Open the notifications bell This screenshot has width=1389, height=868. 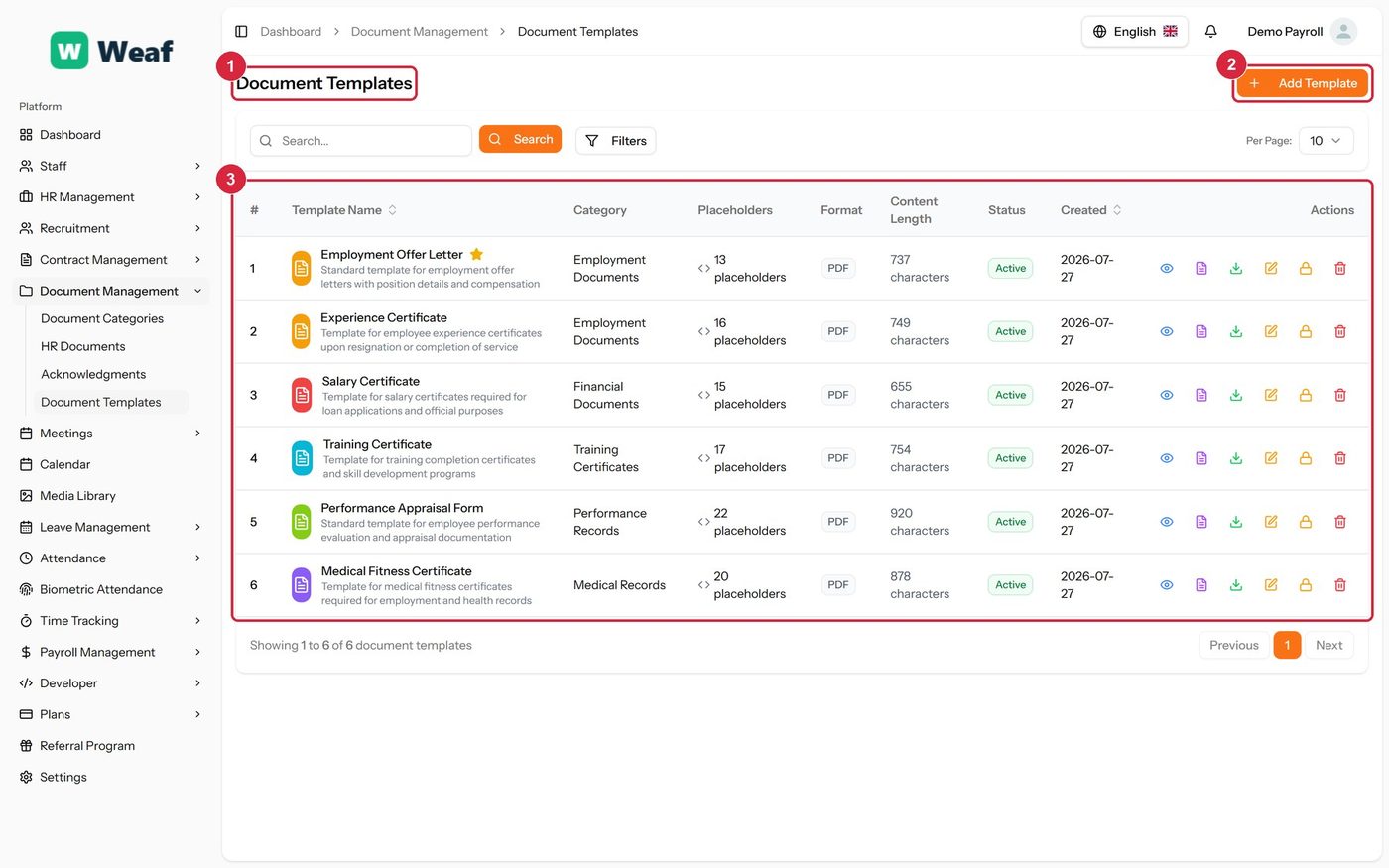click(1210, 32)
